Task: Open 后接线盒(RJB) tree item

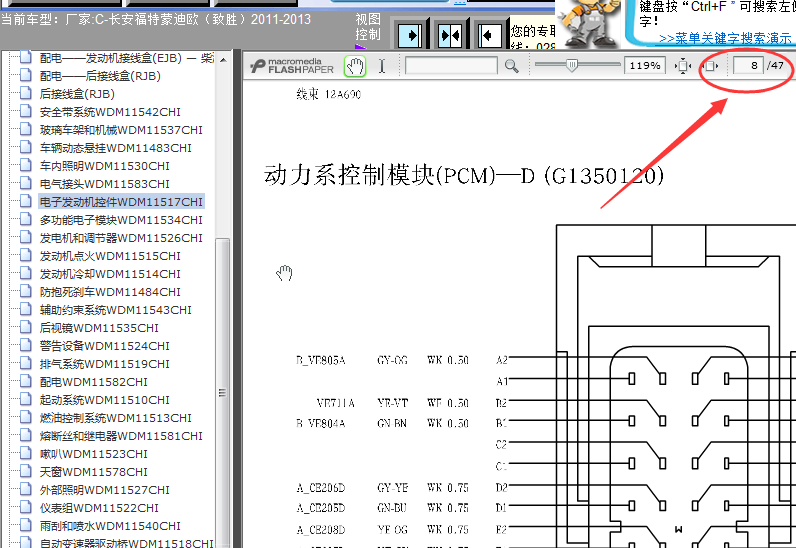Action: click(77, 94)
